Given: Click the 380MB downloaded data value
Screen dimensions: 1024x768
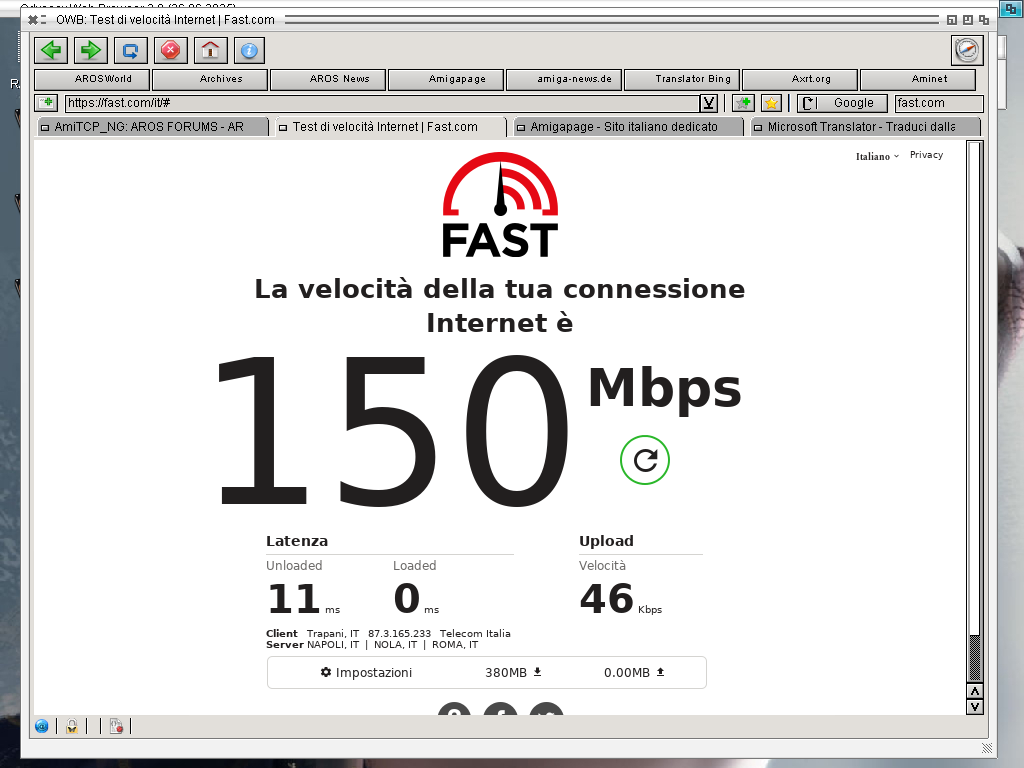Looking at the screenshot, I should (505, 673).
